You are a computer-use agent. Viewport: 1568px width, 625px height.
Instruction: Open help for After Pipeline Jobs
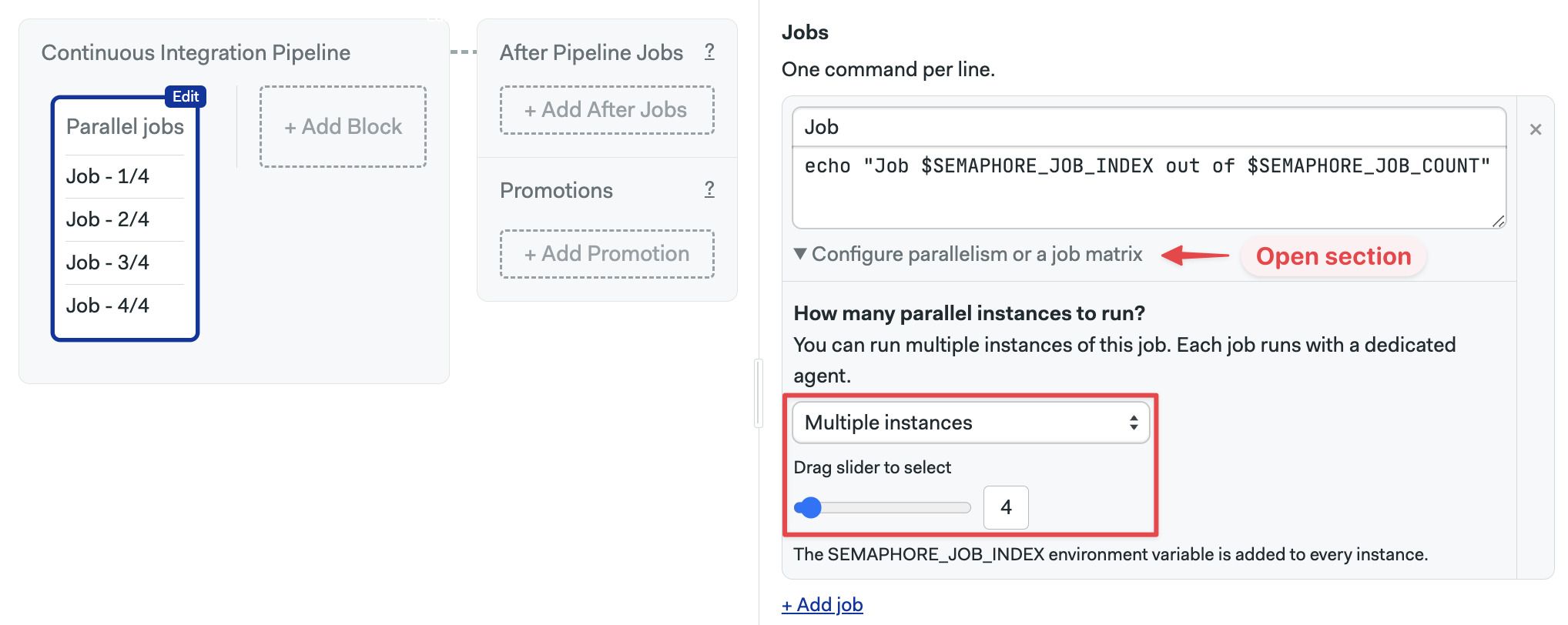coord(709,52)
